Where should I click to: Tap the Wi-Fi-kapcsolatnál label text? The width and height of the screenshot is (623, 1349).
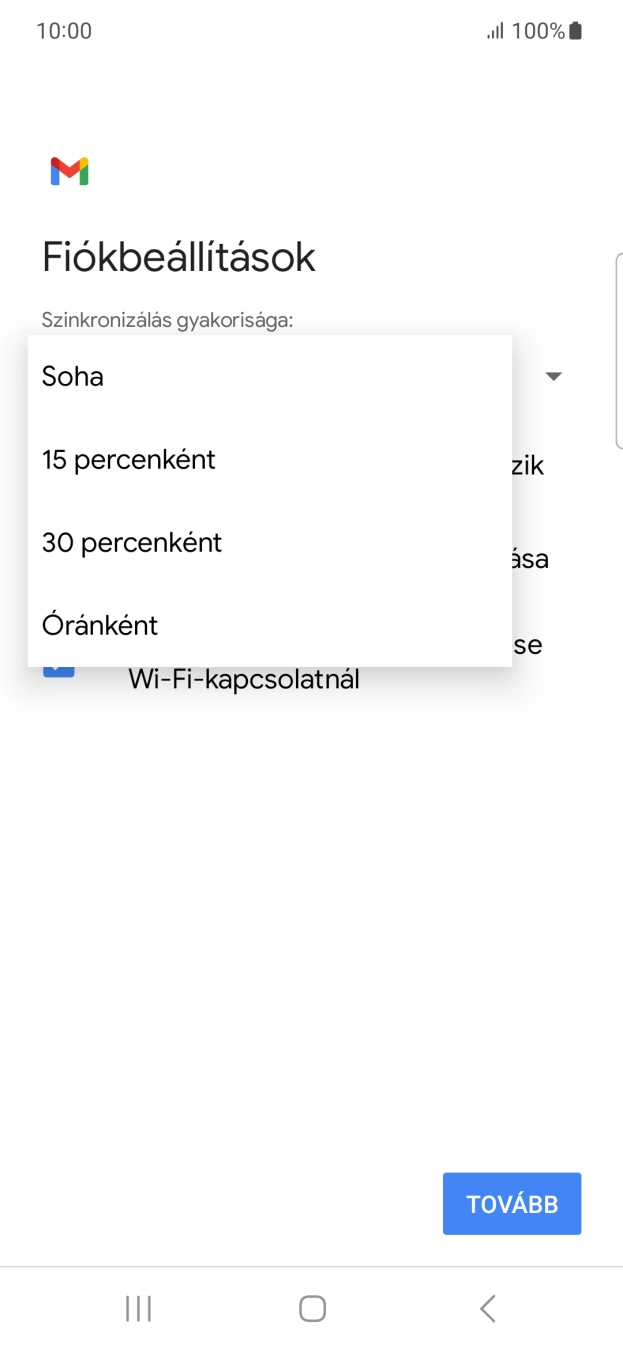point(244,678)
